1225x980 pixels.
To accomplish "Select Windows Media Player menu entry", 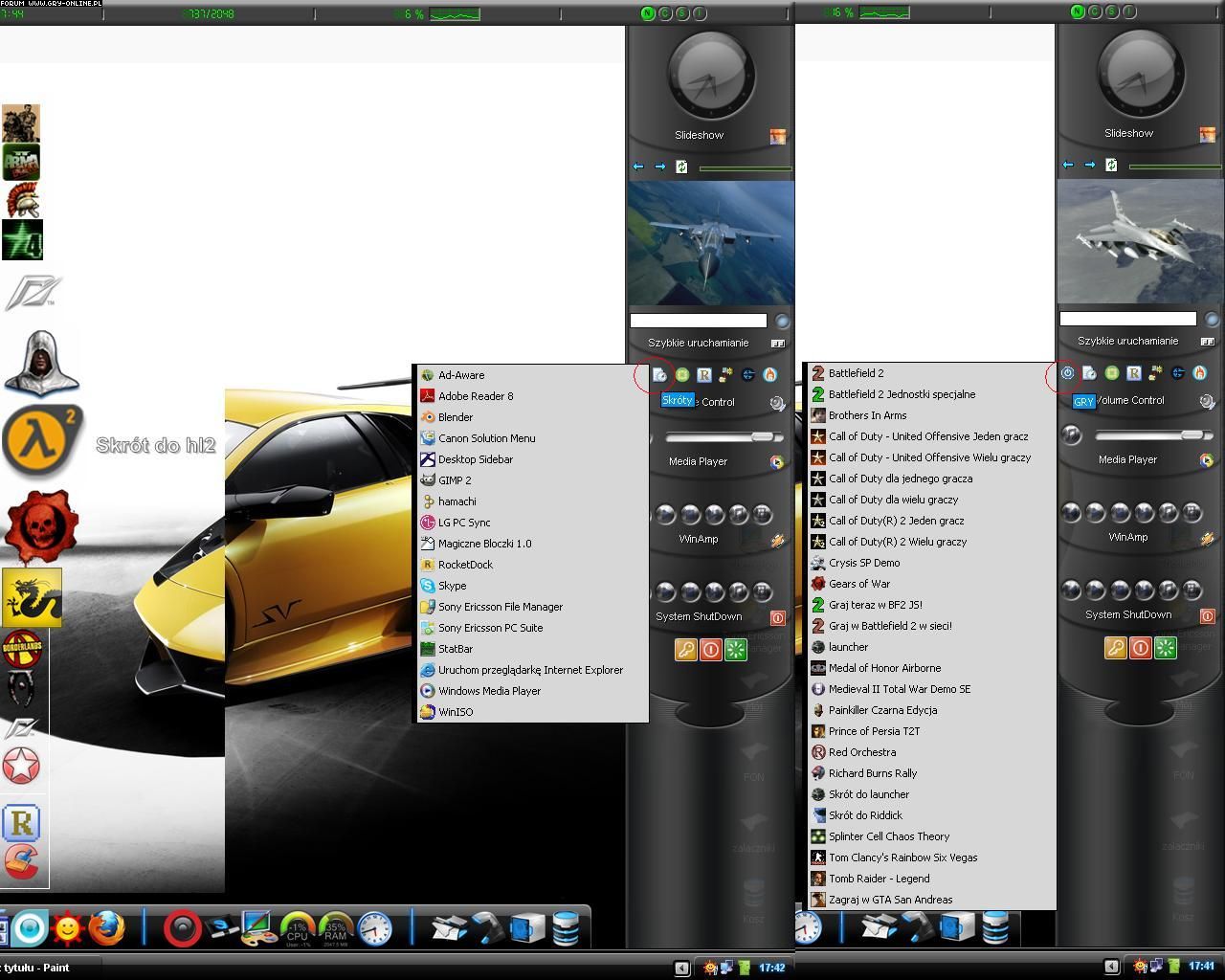I will click(531, 691).
